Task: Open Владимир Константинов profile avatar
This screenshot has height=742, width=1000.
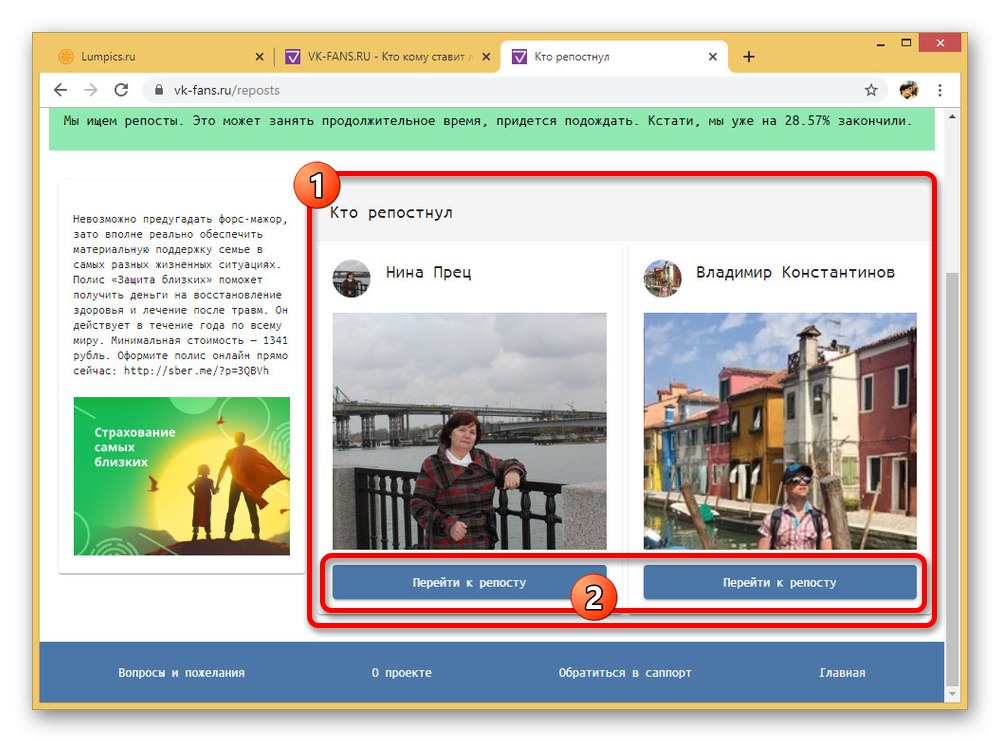Action: pos(662,278)
